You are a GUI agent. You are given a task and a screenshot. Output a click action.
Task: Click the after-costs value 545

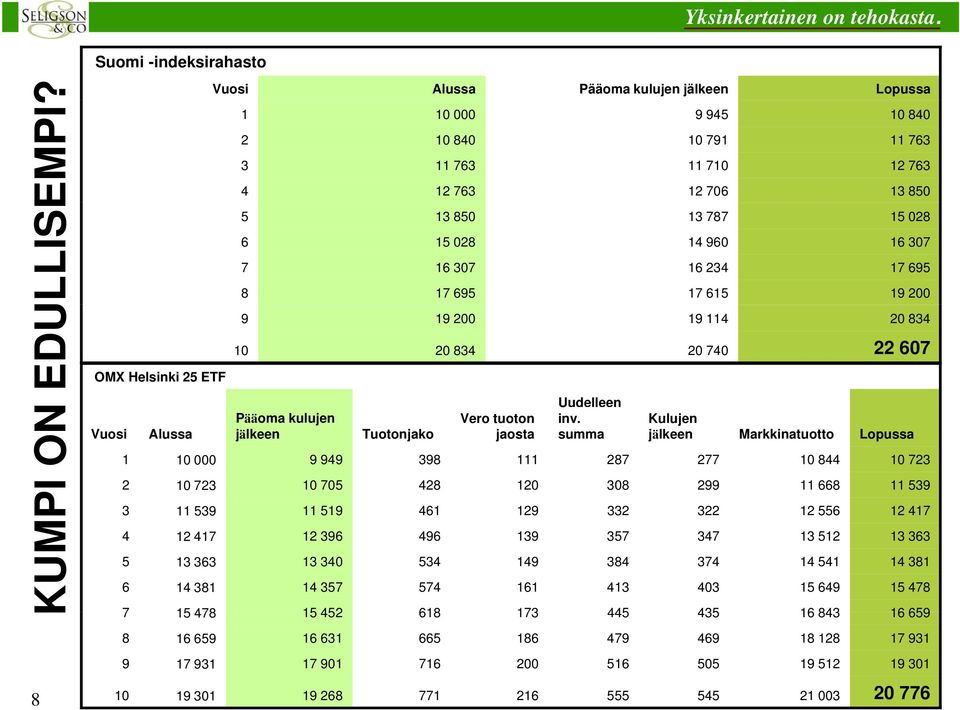(708, 696)
